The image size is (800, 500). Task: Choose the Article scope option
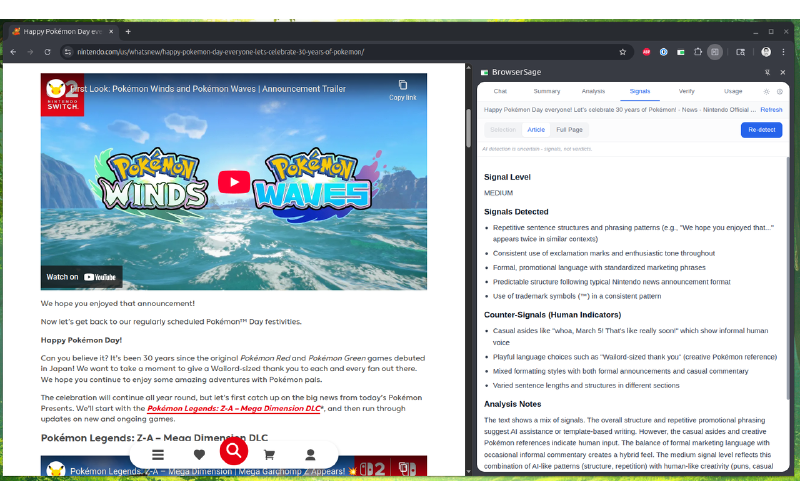tap(536, 130)
